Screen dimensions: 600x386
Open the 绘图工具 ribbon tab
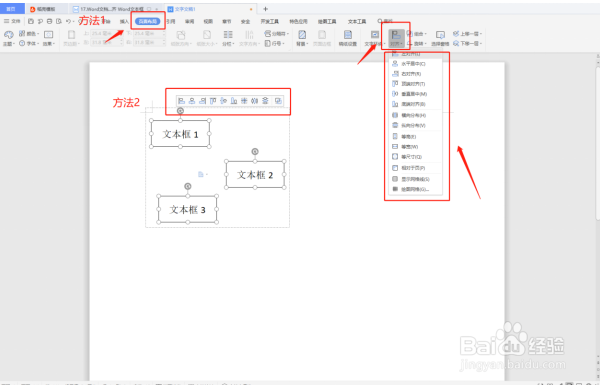click(327, 21)
